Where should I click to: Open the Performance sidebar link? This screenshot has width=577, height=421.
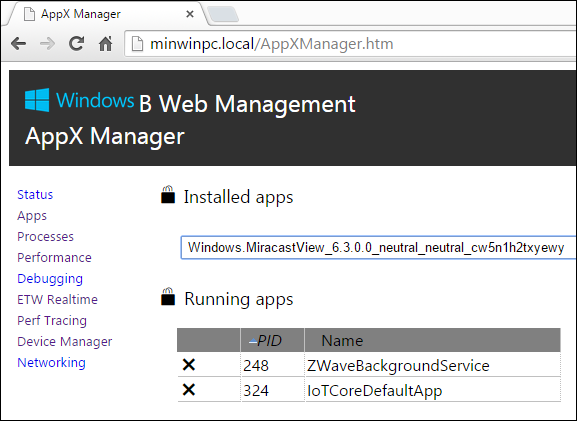pos(54,258)
